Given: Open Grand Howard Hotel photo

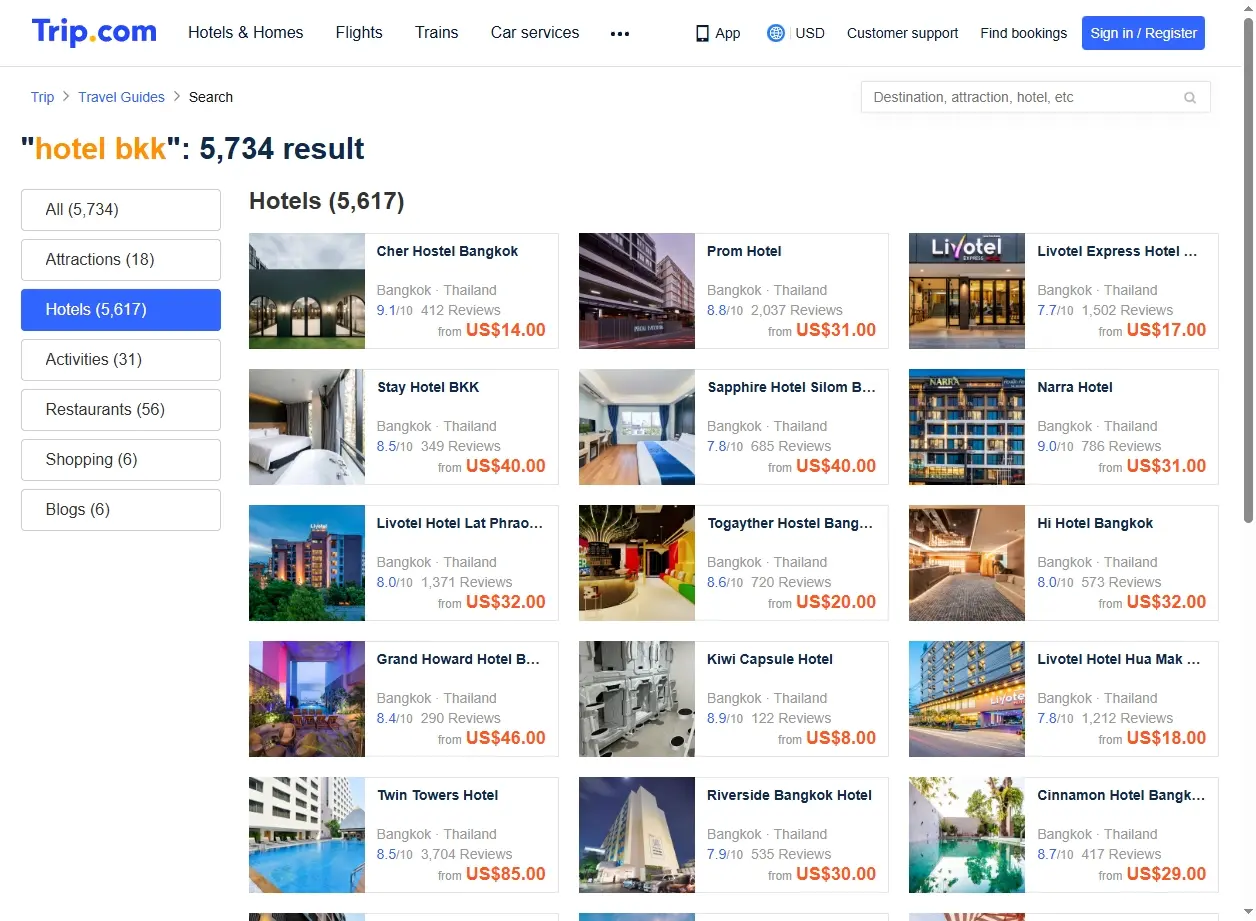Looking at the screenshot, I should pos(307,699).
